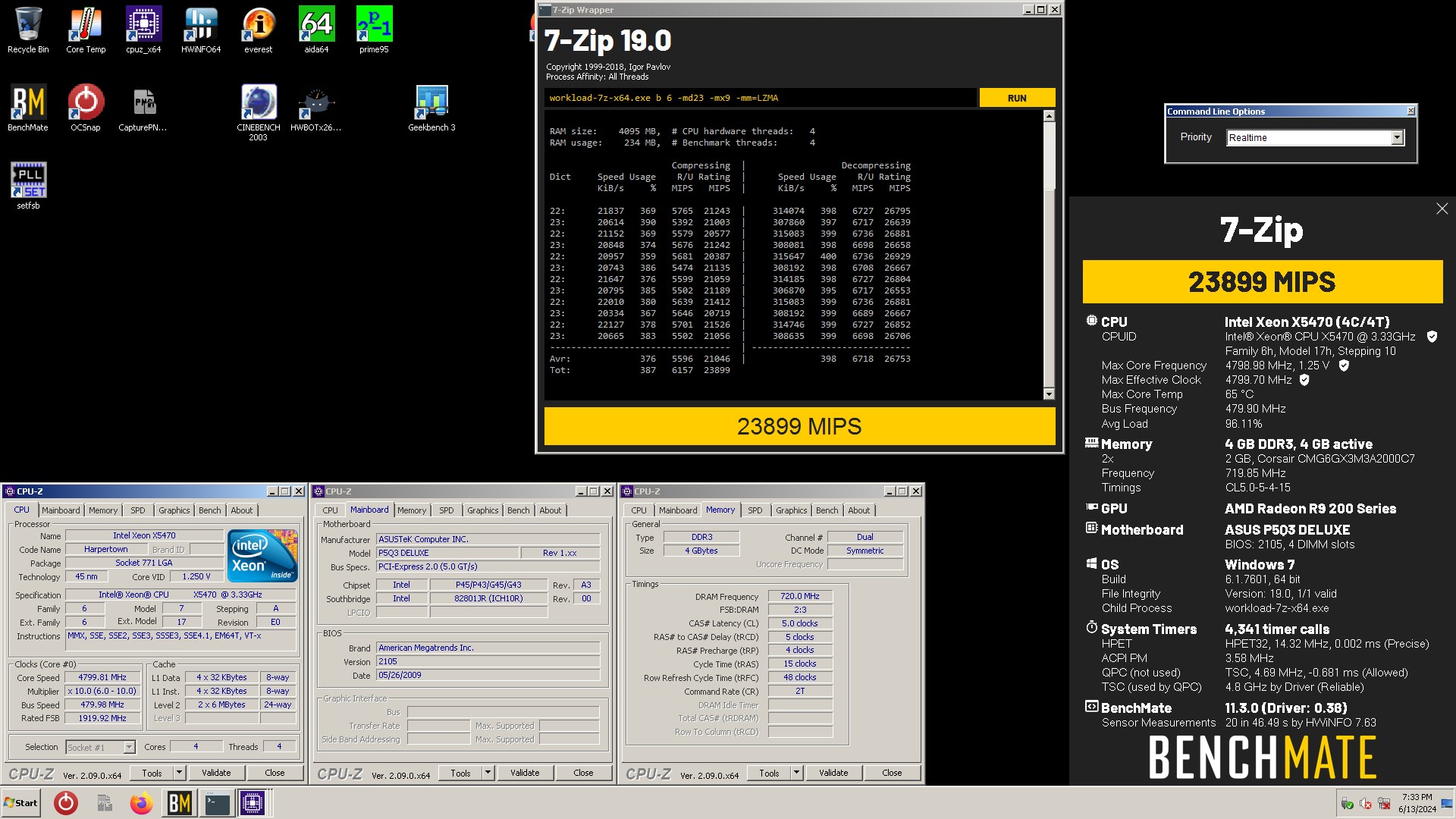Launch the HWiNFO64 desktop icon
The width and height of the screenshot is (1456, 819).
click(201, 30)
